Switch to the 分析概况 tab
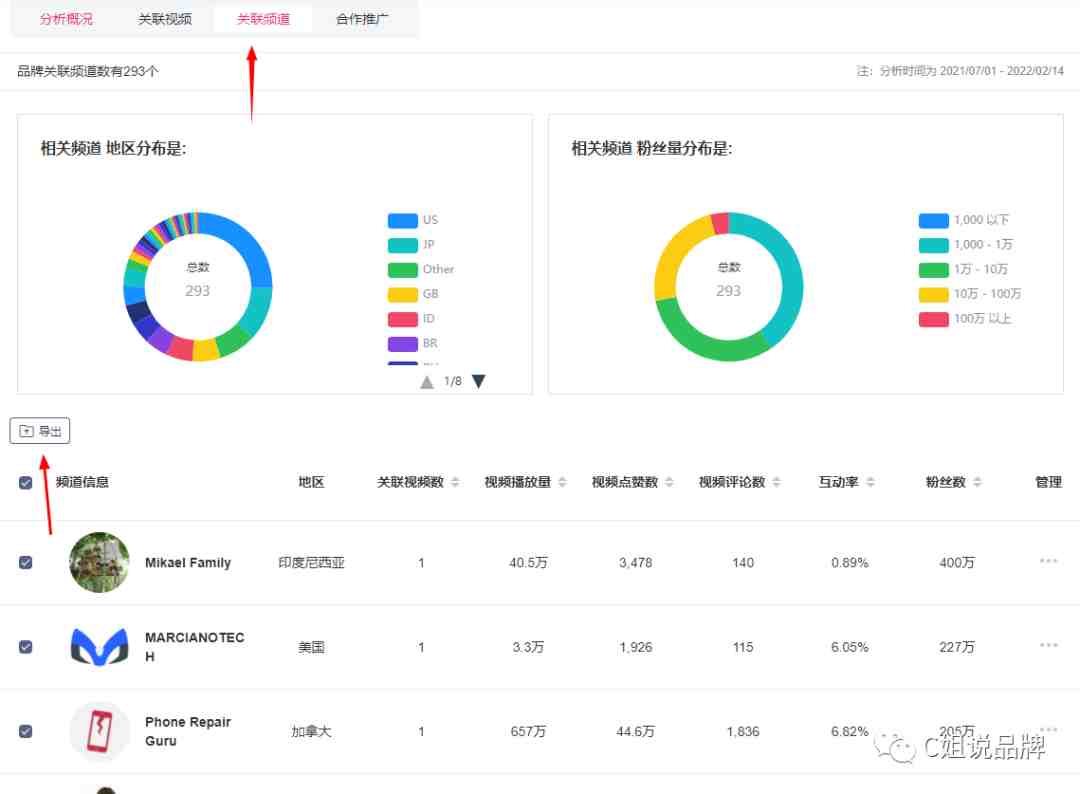The image size is (1080, 794). (66, 19)
